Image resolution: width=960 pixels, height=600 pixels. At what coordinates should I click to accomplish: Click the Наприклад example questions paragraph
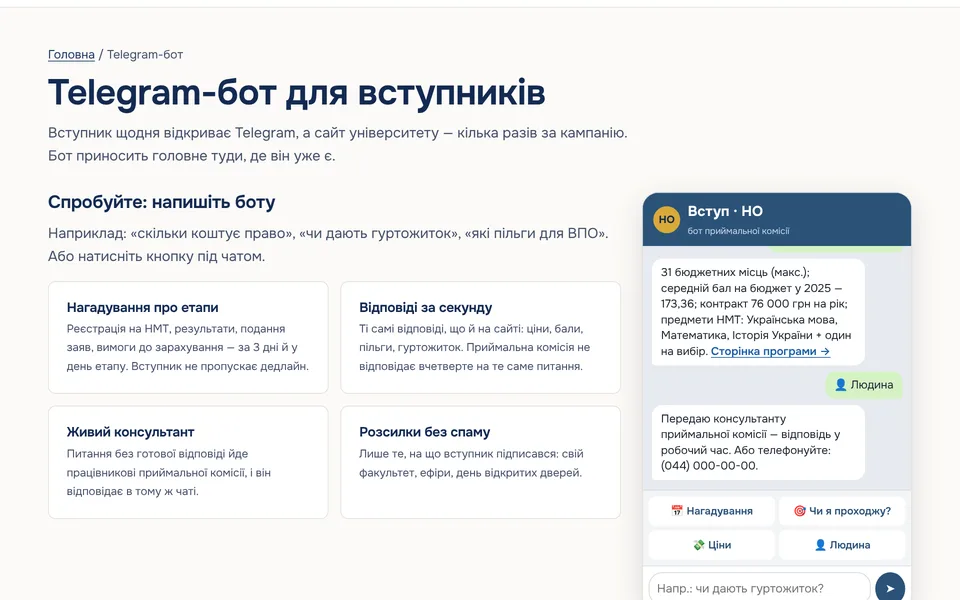coord(328,244)
